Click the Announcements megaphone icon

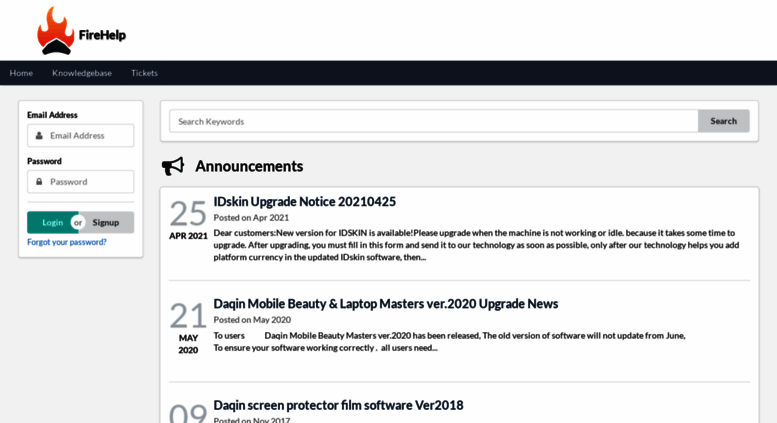(x=173, y=166)
